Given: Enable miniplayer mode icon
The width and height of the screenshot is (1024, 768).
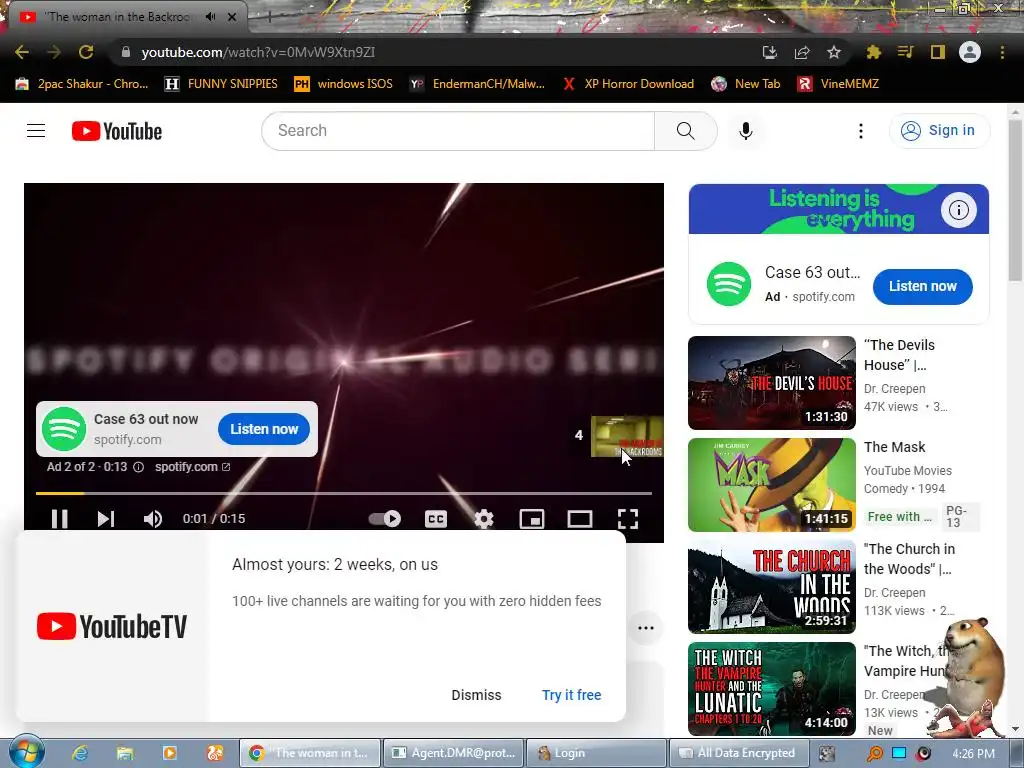Looking at the screenshot, I should [532, 519].
